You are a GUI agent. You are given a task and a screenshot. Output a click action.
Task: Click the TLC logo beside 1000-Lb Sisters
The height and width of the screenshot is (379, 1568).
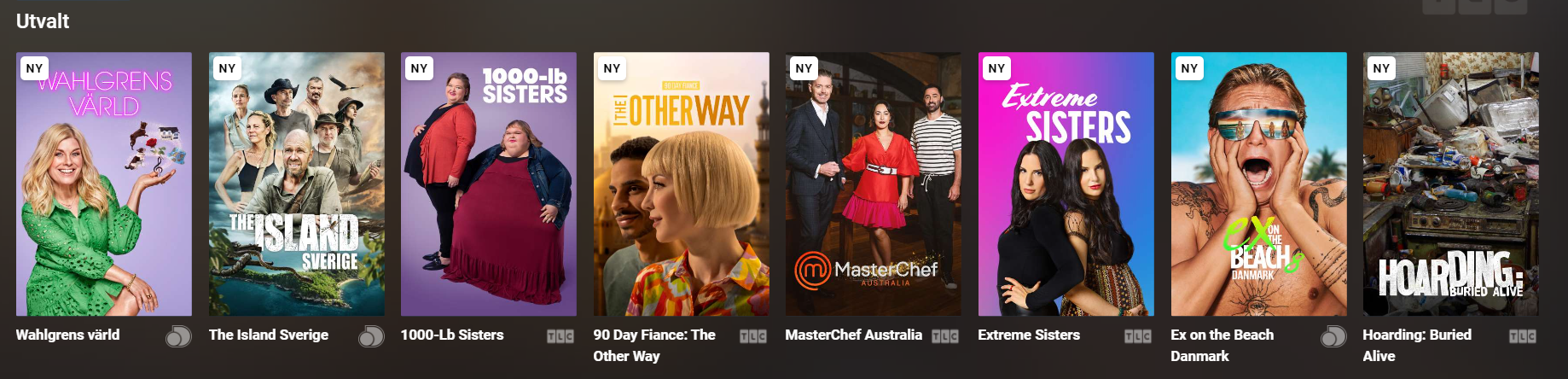pyautogui.click(x=560, y=336)
